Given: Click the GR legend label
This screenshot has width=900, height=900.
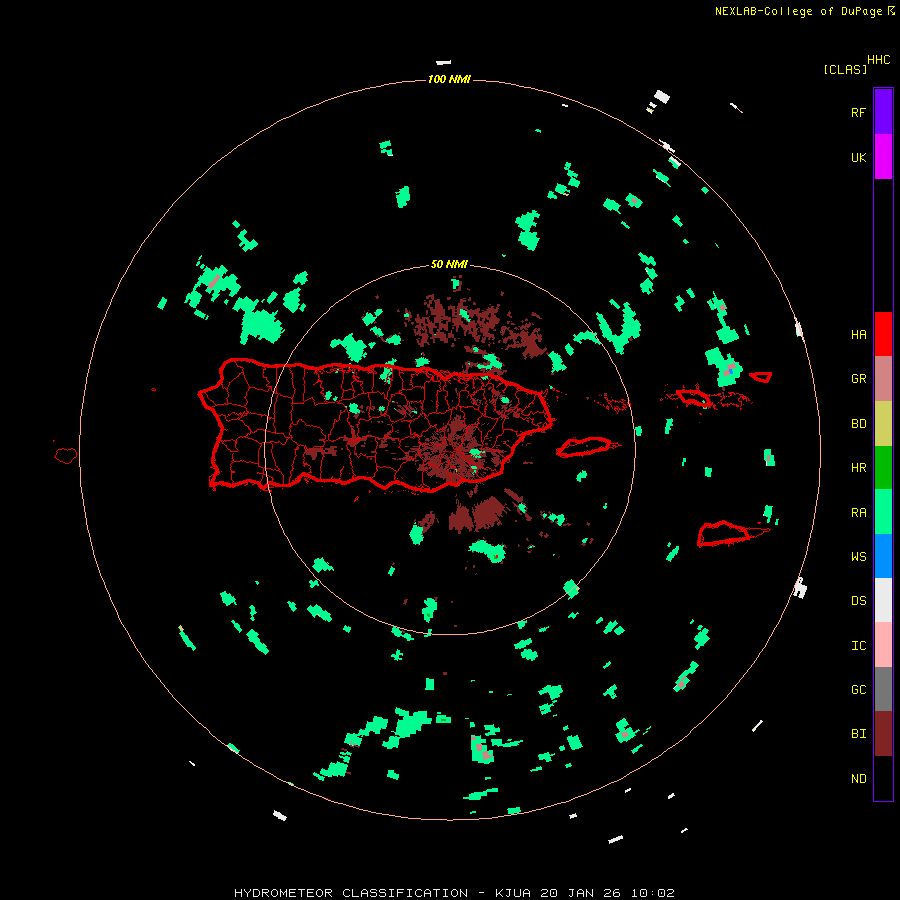Looking at the screenshot, I should point(858,379).
